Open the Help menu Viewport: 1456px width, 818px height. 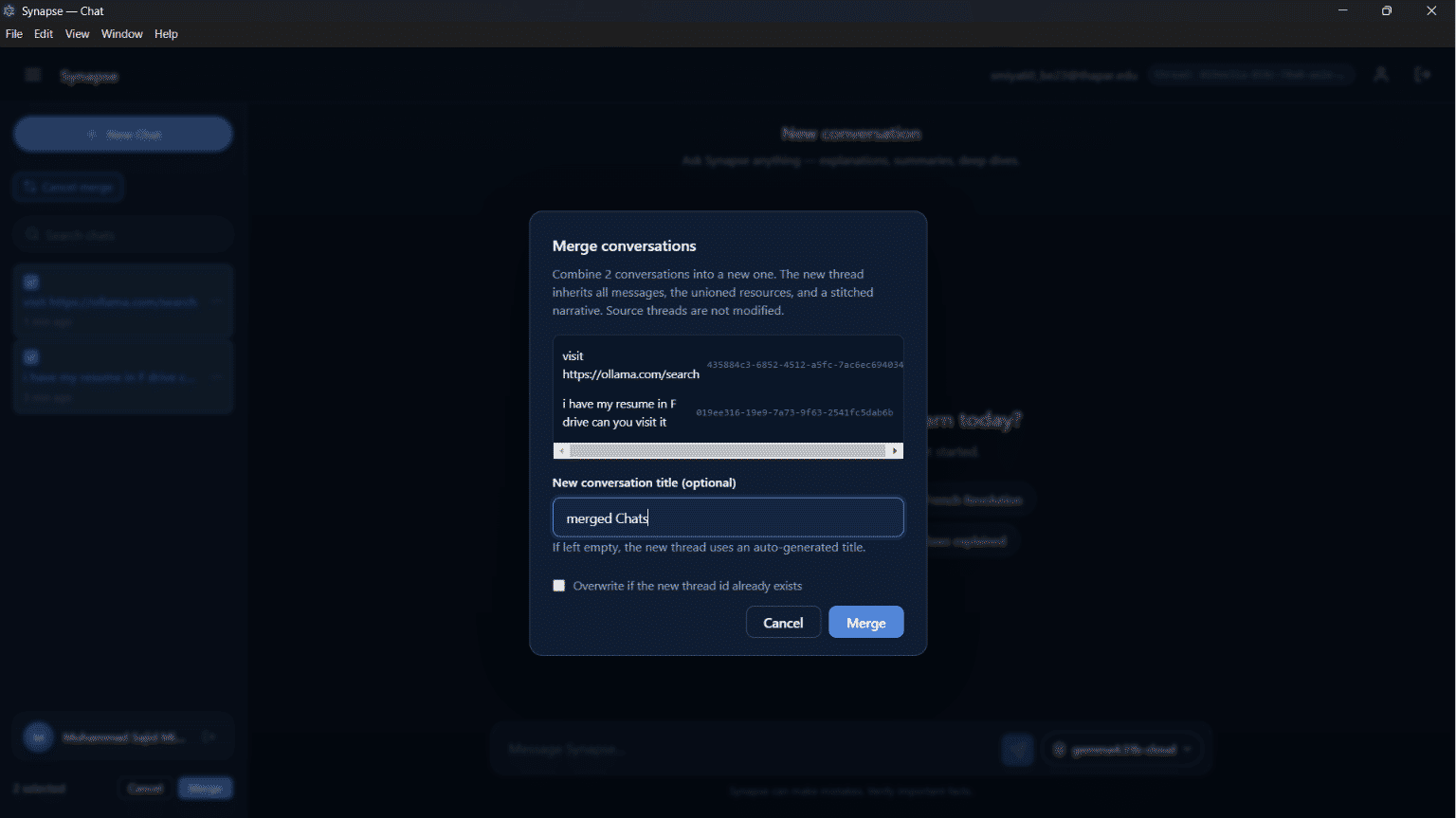(166, 34)
